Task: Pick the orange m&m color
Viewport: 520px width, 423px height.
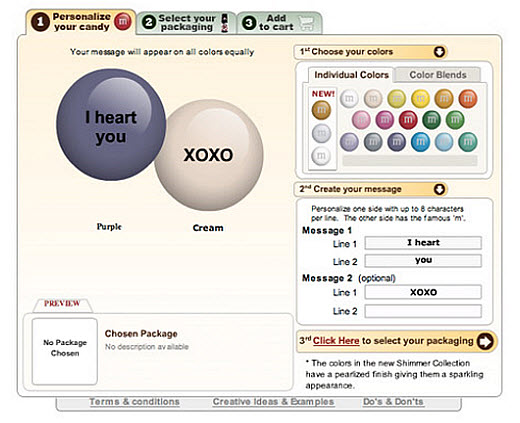Action: coord(468,98)
